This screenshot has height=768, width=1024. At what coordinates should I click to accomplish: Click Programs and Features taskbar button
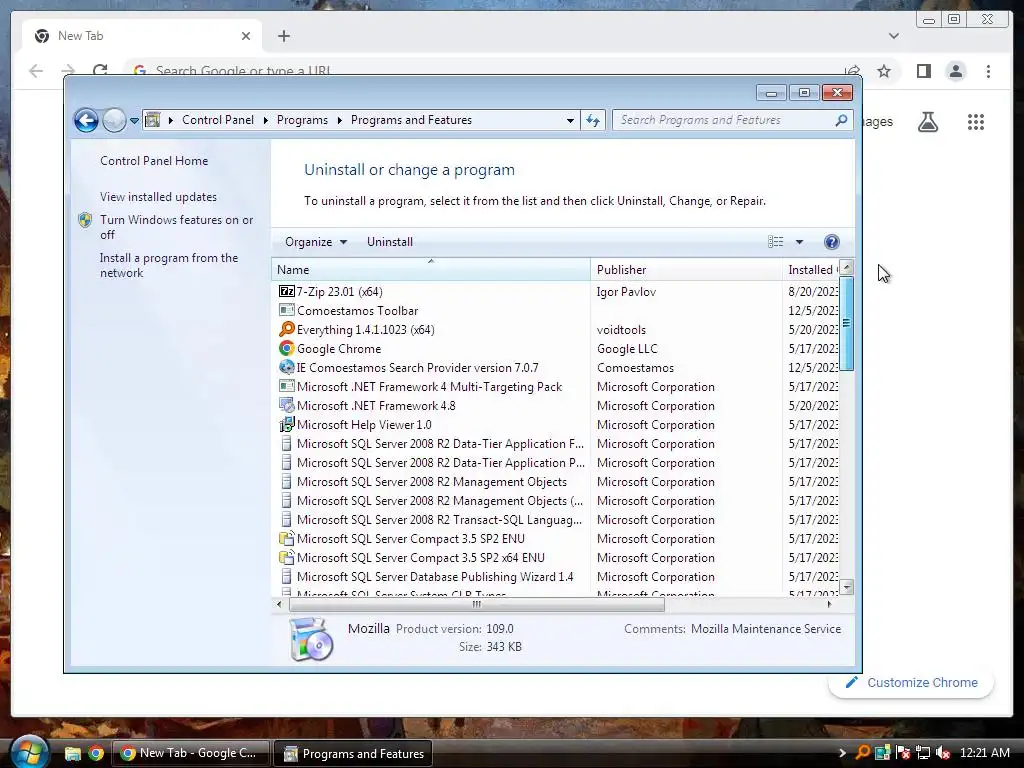click(353, 754)
